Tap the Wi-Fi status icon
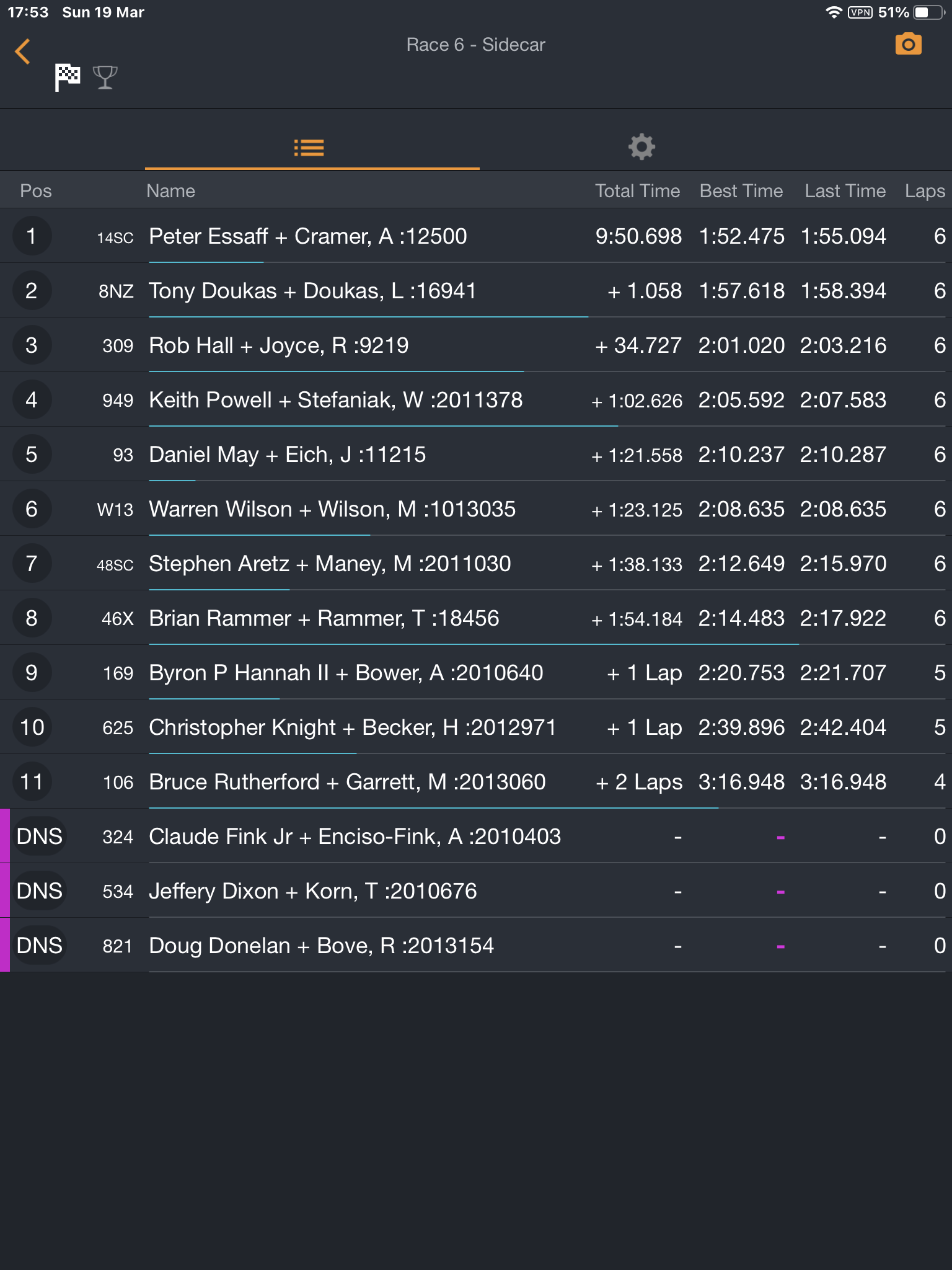 (x=834, y=12)
